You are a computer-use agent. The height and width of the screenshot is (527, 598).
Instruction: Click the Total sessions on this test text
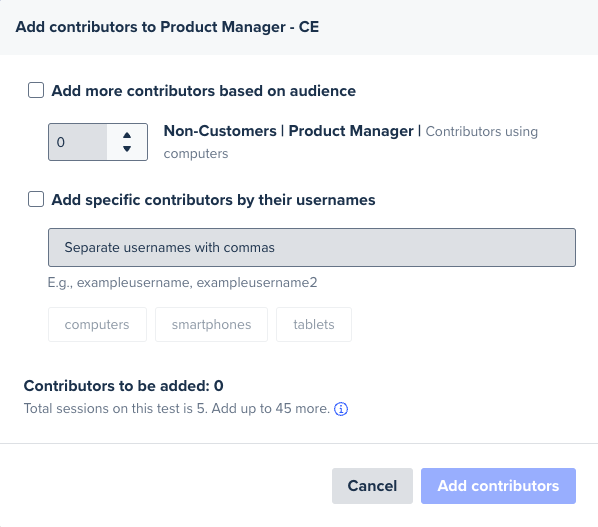click(x=177, y=408)
